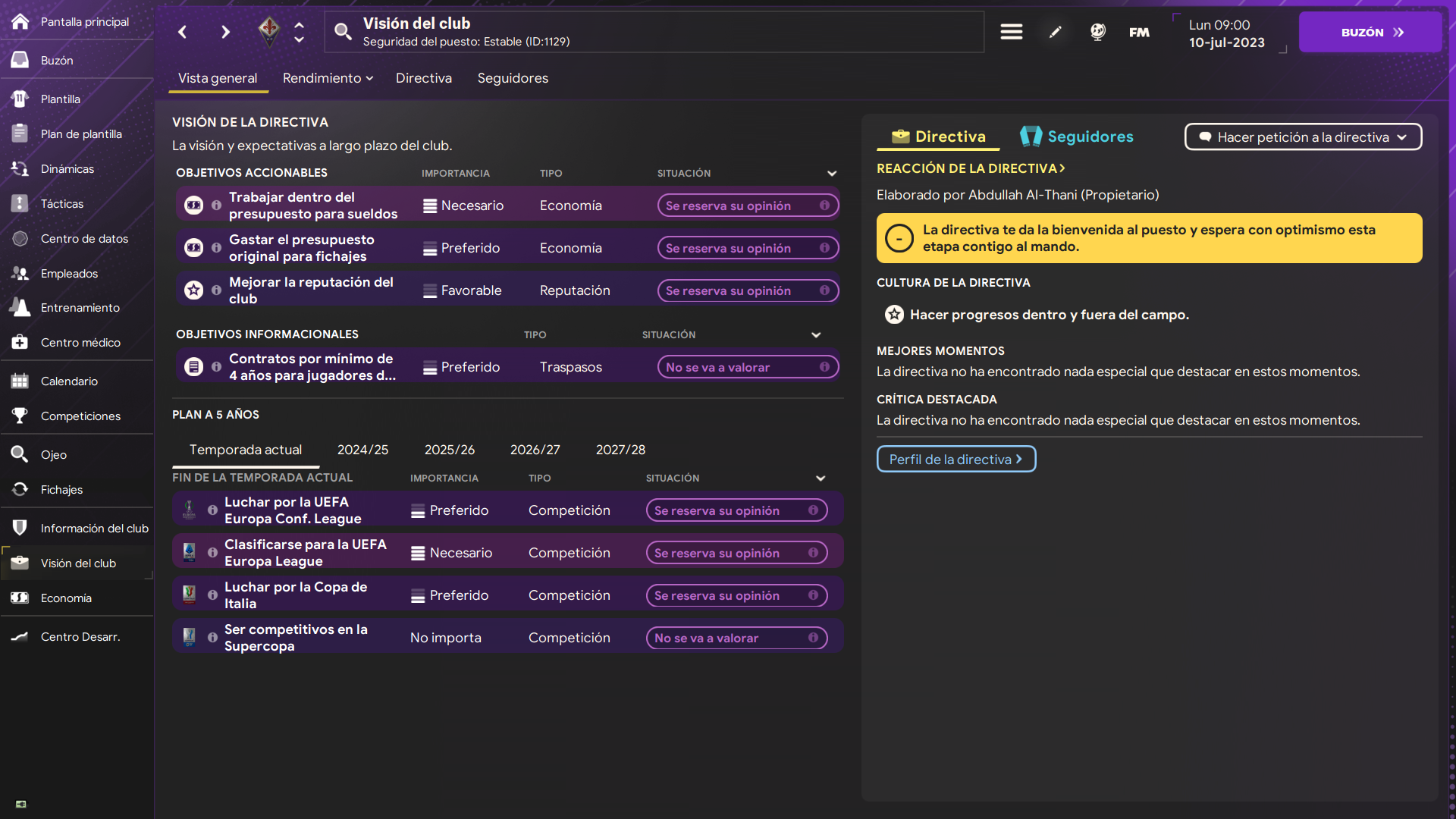Open Dinámicas icon in sidebar
1456x819 pixels.
(20, 168)
